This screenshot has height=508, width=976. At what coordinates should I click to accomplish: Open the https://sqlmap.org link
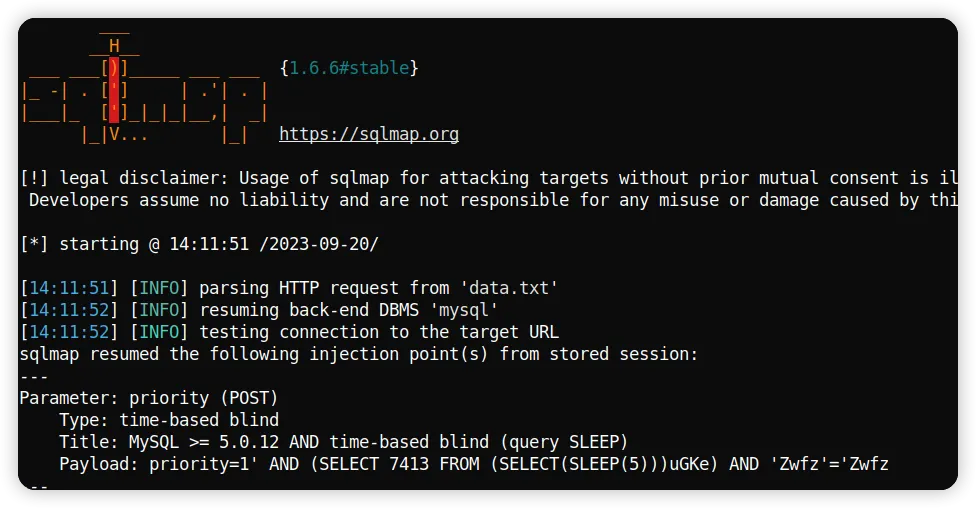click(369, 134)
